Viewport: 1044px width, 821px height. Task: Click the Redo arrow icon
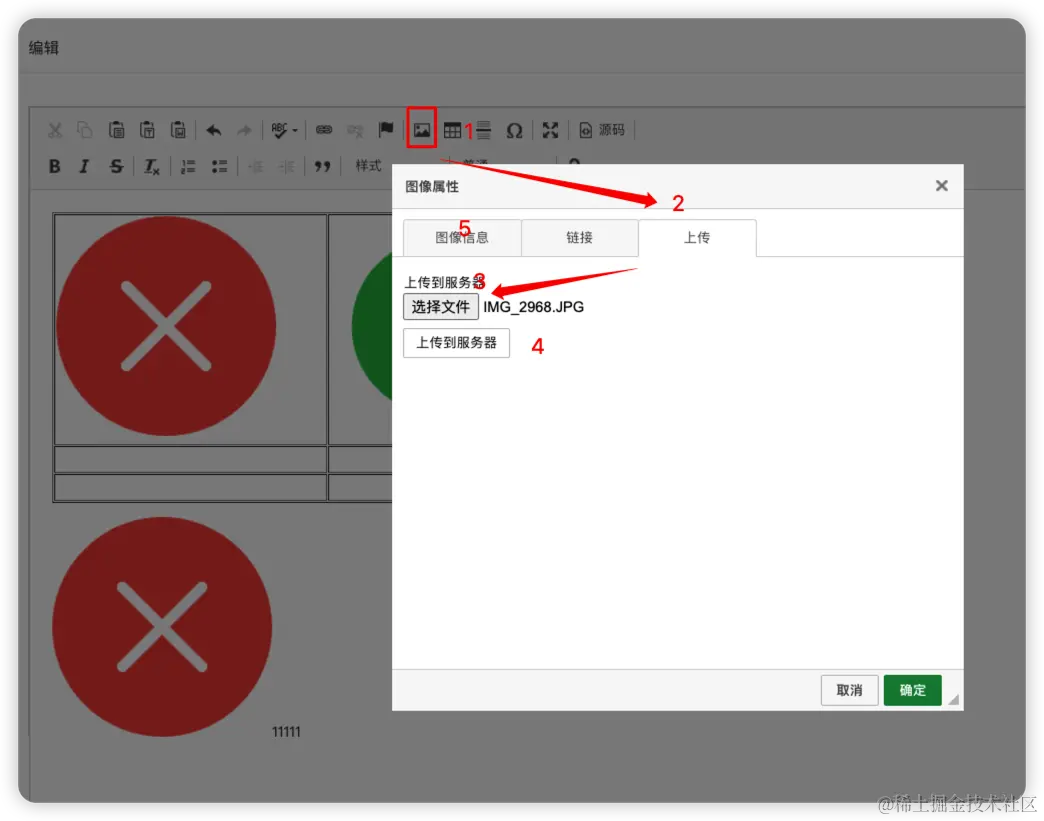coord(244,130)
